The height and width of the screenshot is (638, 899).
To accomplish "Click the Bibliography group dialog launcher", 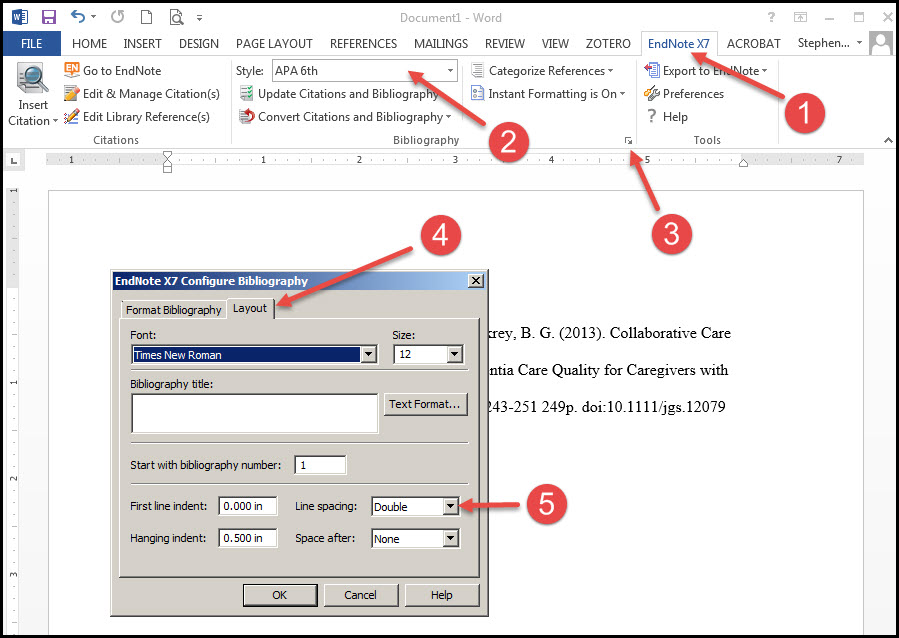I will click(628, 140).
